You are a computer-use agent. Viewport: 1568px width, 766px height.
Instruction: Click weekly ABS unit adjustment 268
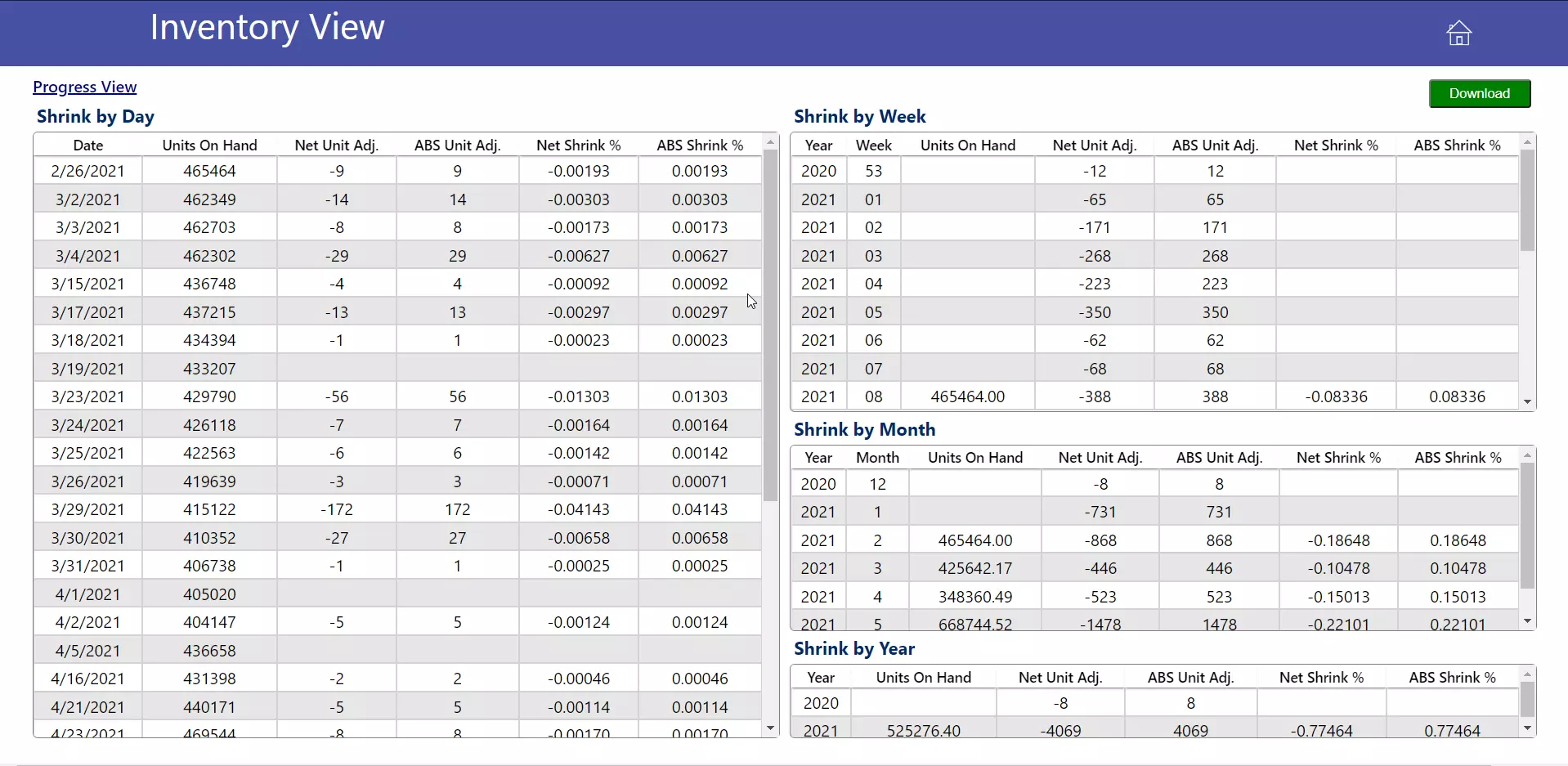pyautogui.click(x=1215, y=256)
